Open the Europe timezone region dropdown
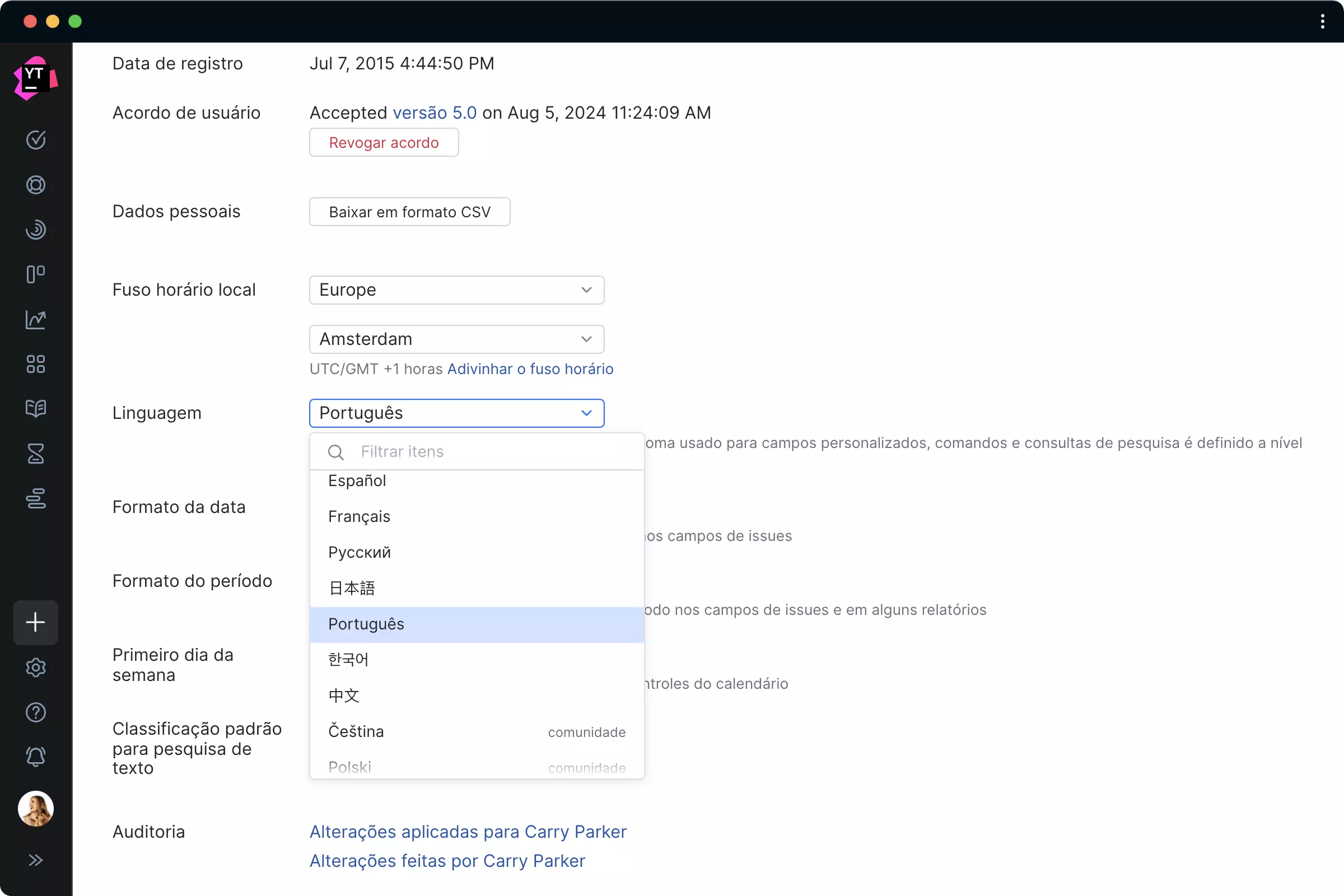 456,290
